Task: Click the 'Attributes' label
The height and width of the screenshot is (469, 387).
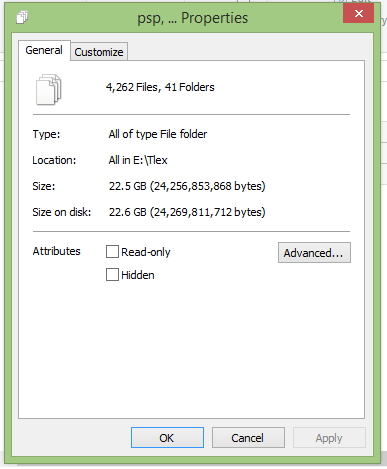Action: (57, 251)
